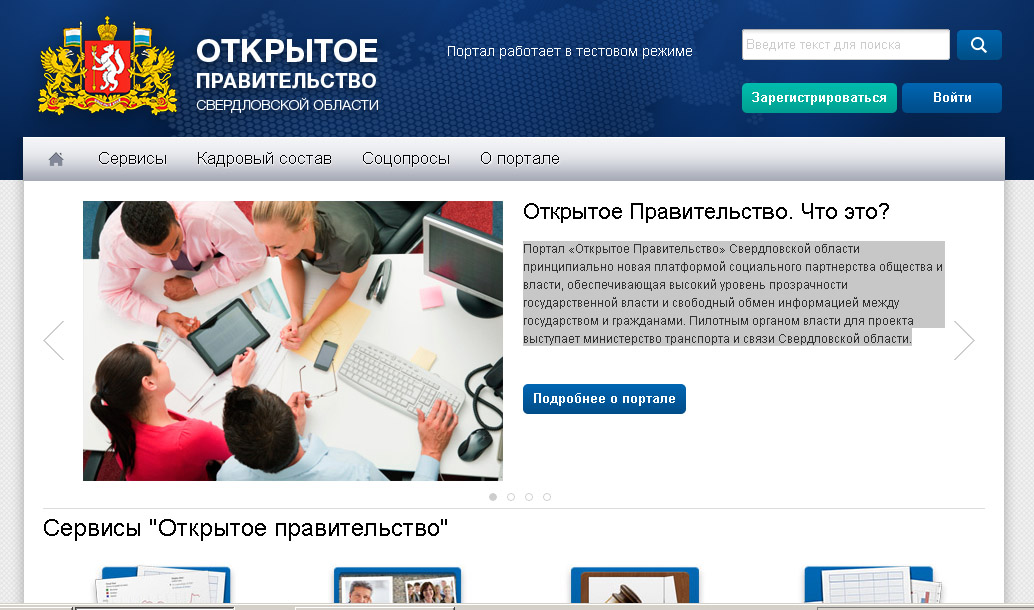Open the service thumbnail with spreadsheet table
The width and height of the screenshot is (1034, 610).
(872, 584)
